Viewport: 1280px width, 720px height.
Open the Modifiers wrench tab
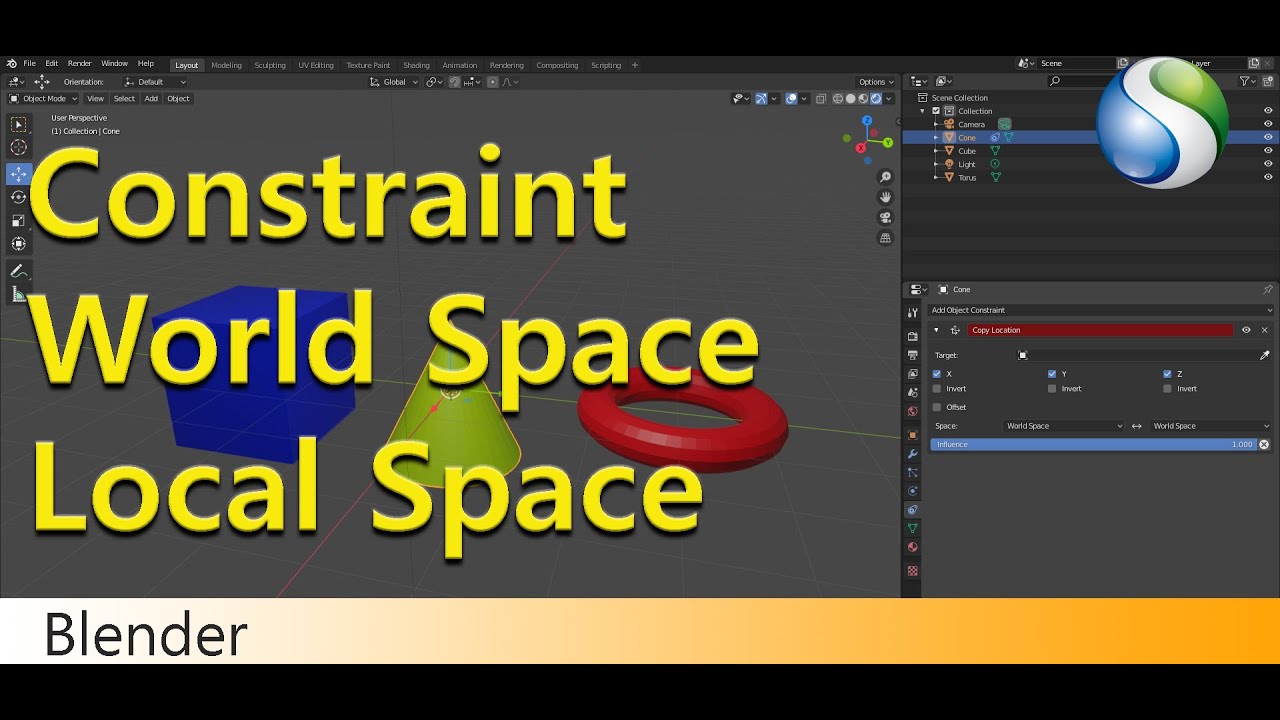[x=912, y=454]
